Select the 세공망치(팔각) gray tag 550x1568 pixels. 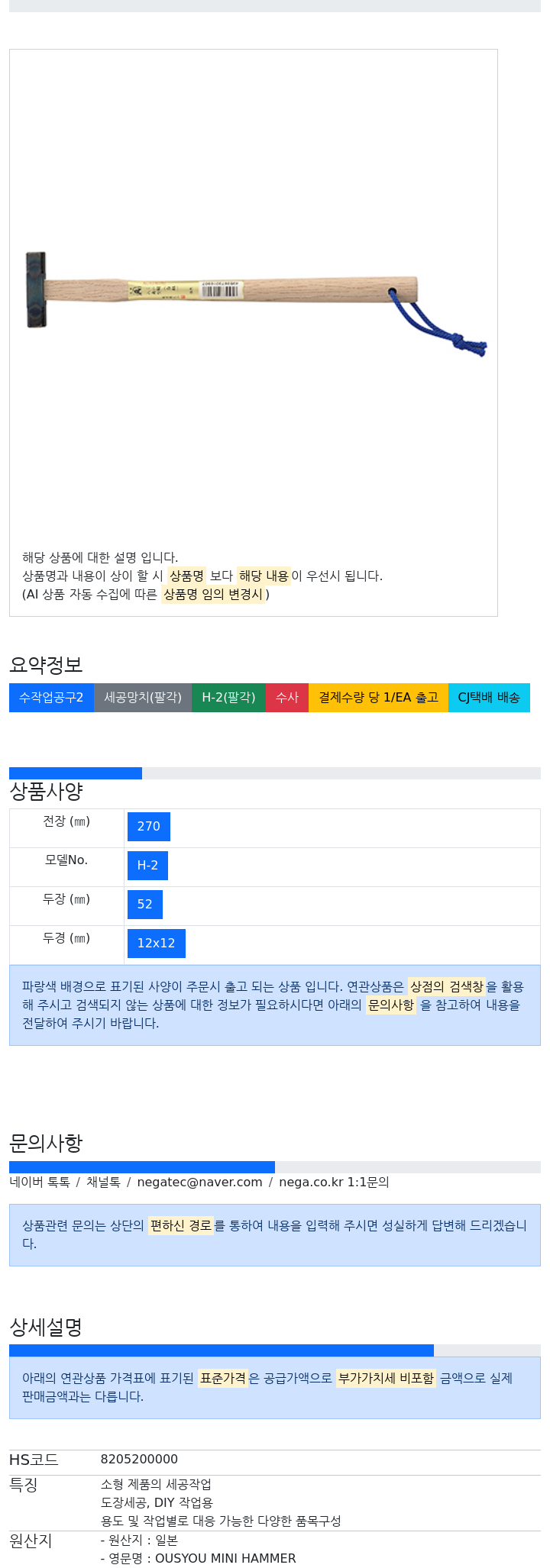[x=143, y=698]
